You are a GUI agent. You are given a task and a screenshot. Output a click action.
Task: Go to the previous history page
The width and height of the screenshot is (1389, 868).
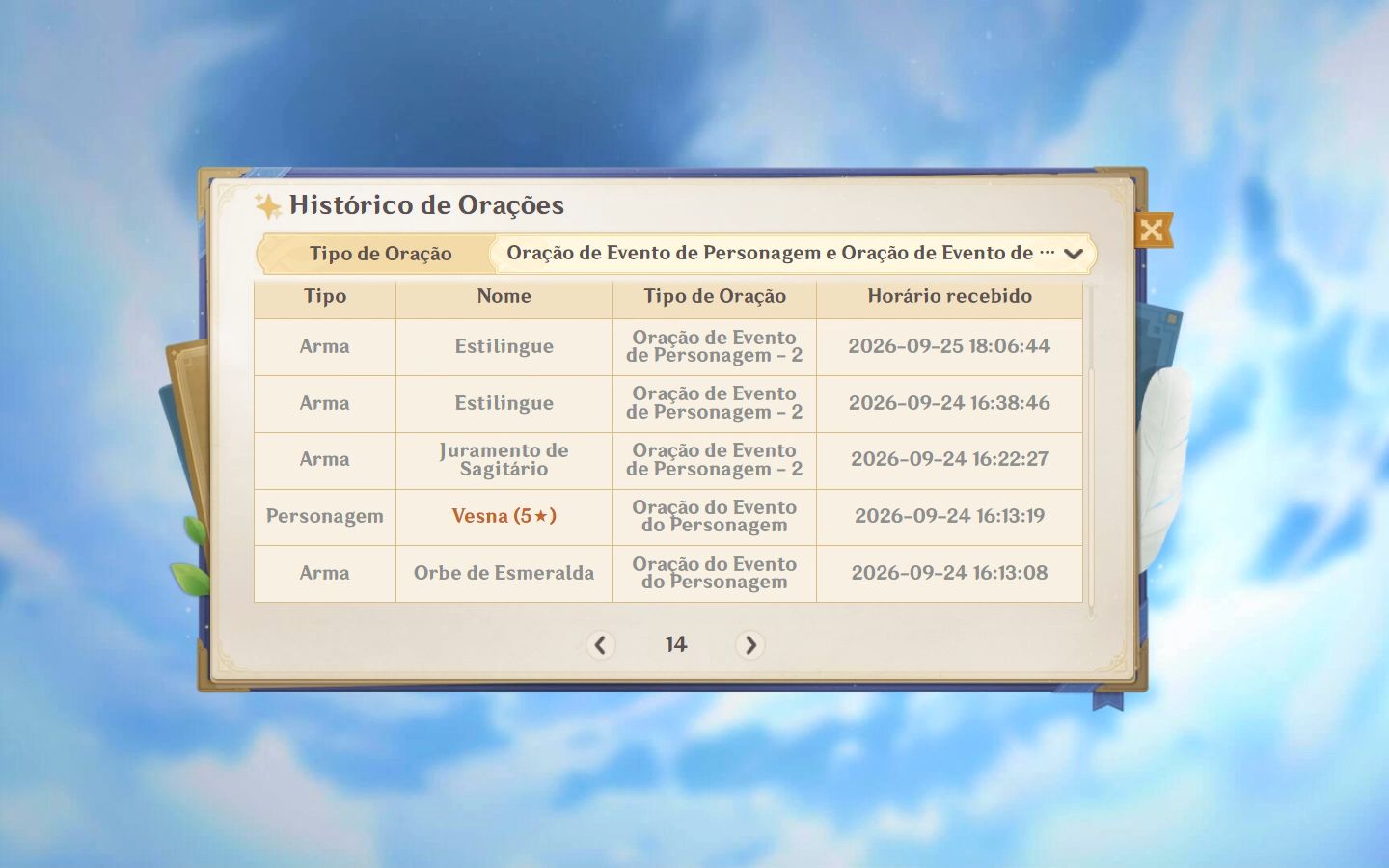600,644
